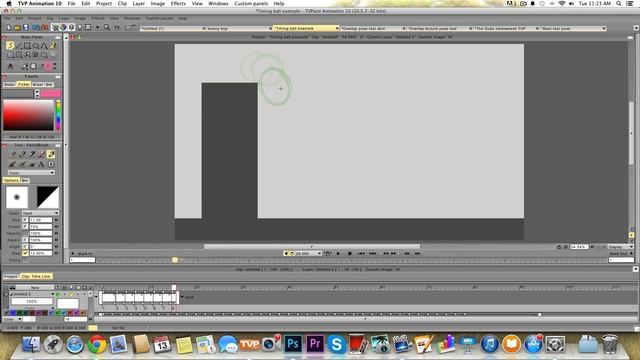Toggle the Opacity connection checkbox
Image resolution: width=640 pixels, height=360 pixels.
25,233
